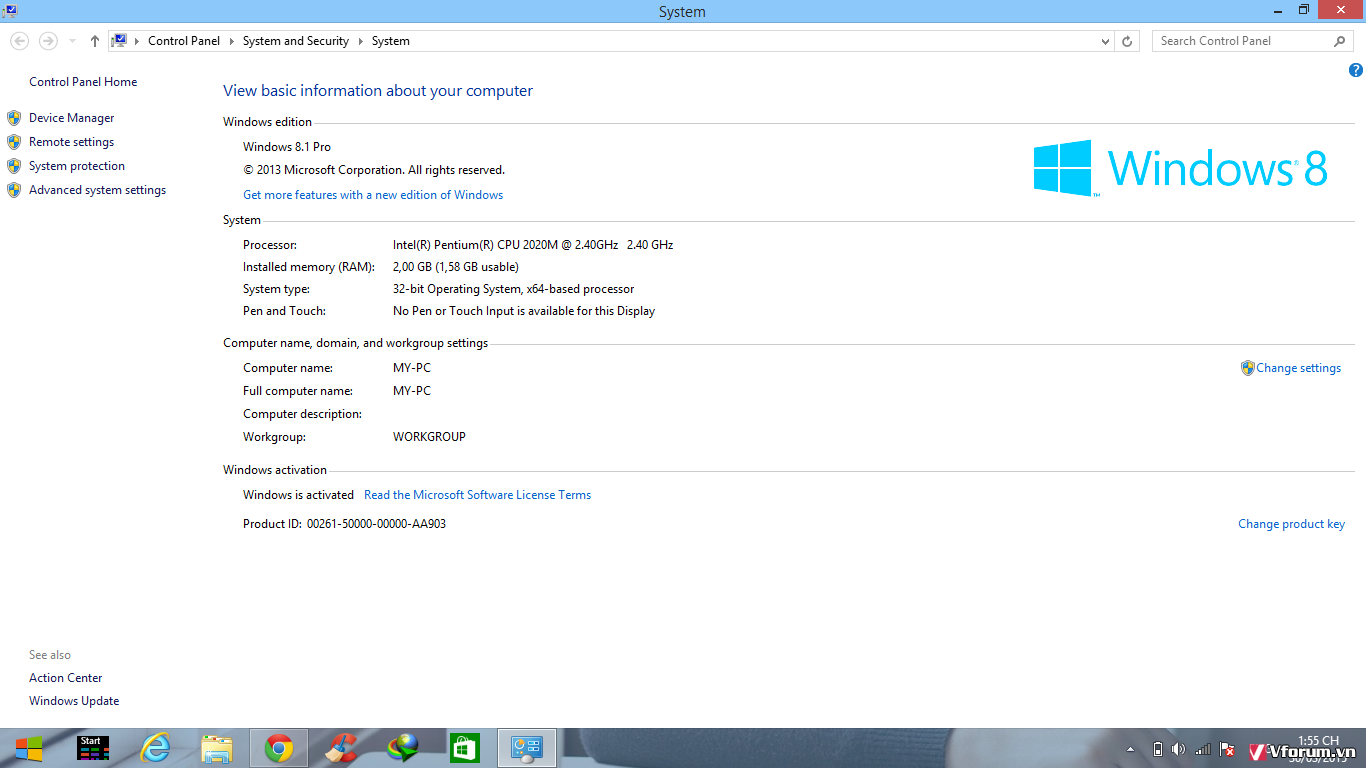Image resolution: width=1366 pixels, height=768 pixels.
Task: Click the Windows Start button on taskbar
Action: pyautogui.click(x=28, y=748)
